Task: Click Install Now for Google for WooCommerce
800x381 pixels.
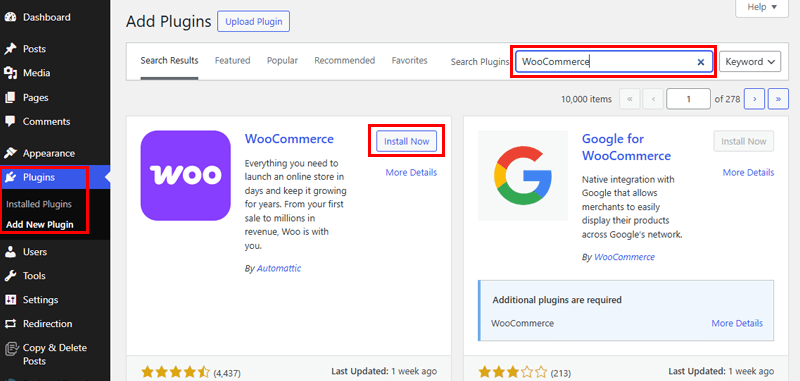Action: click(x=744, y=141)
